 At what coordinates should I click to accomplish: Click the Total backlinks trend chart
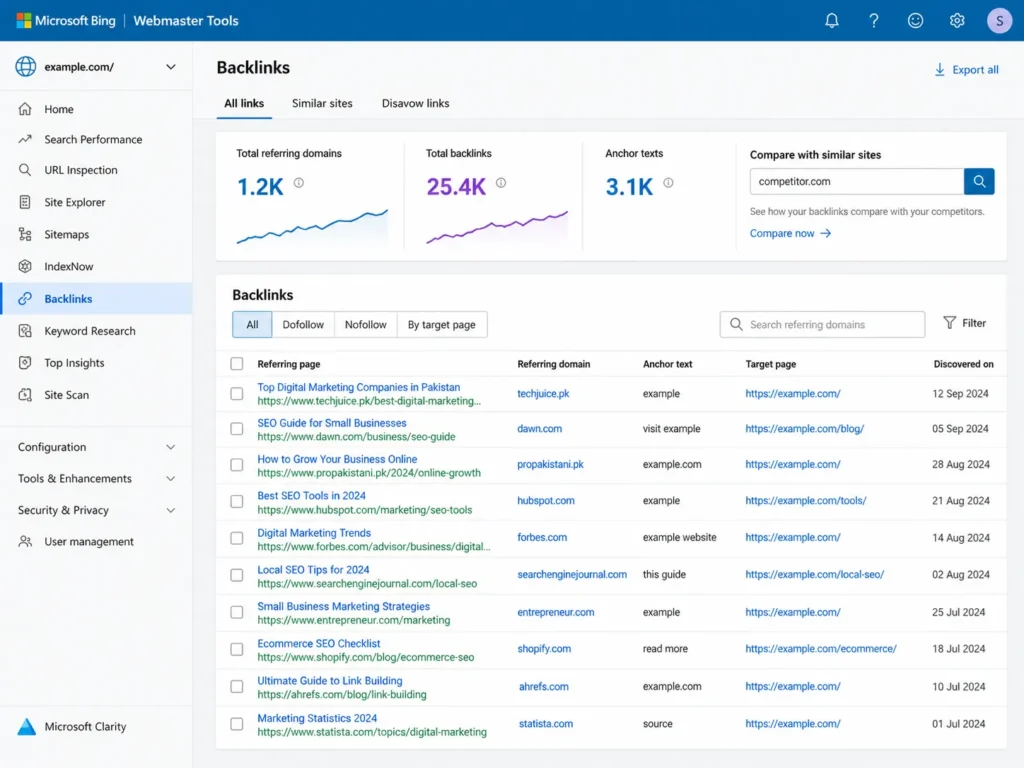[497, 227]
